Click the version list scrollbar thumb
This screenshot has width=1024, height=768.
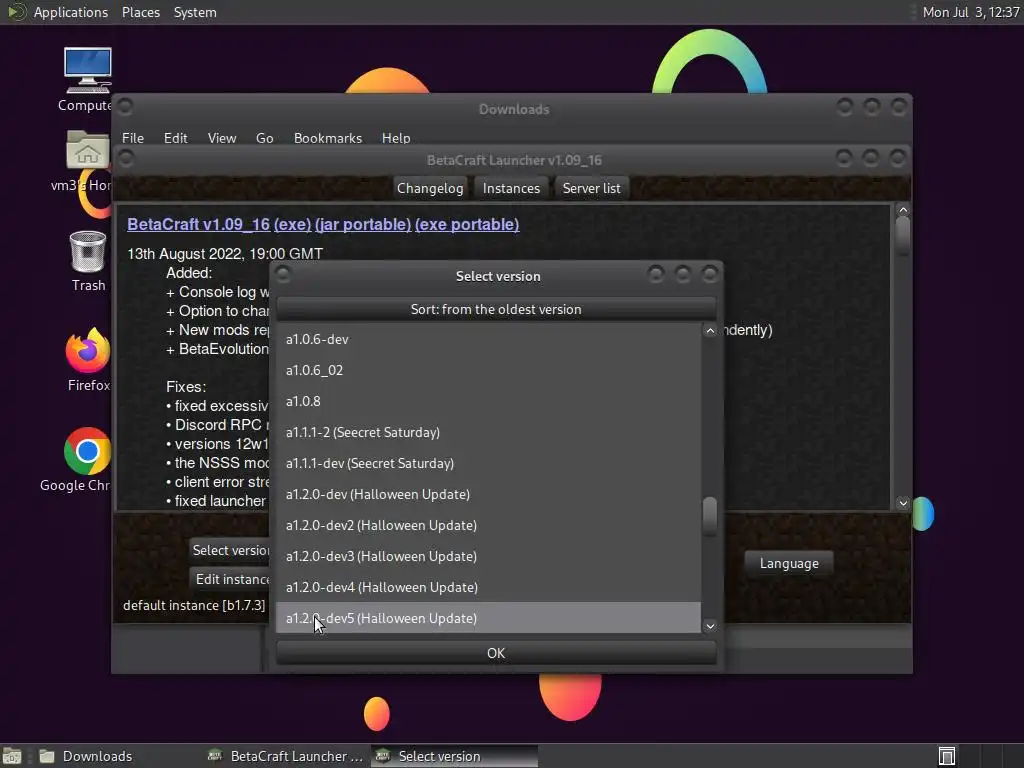click(x=710, y=516)
